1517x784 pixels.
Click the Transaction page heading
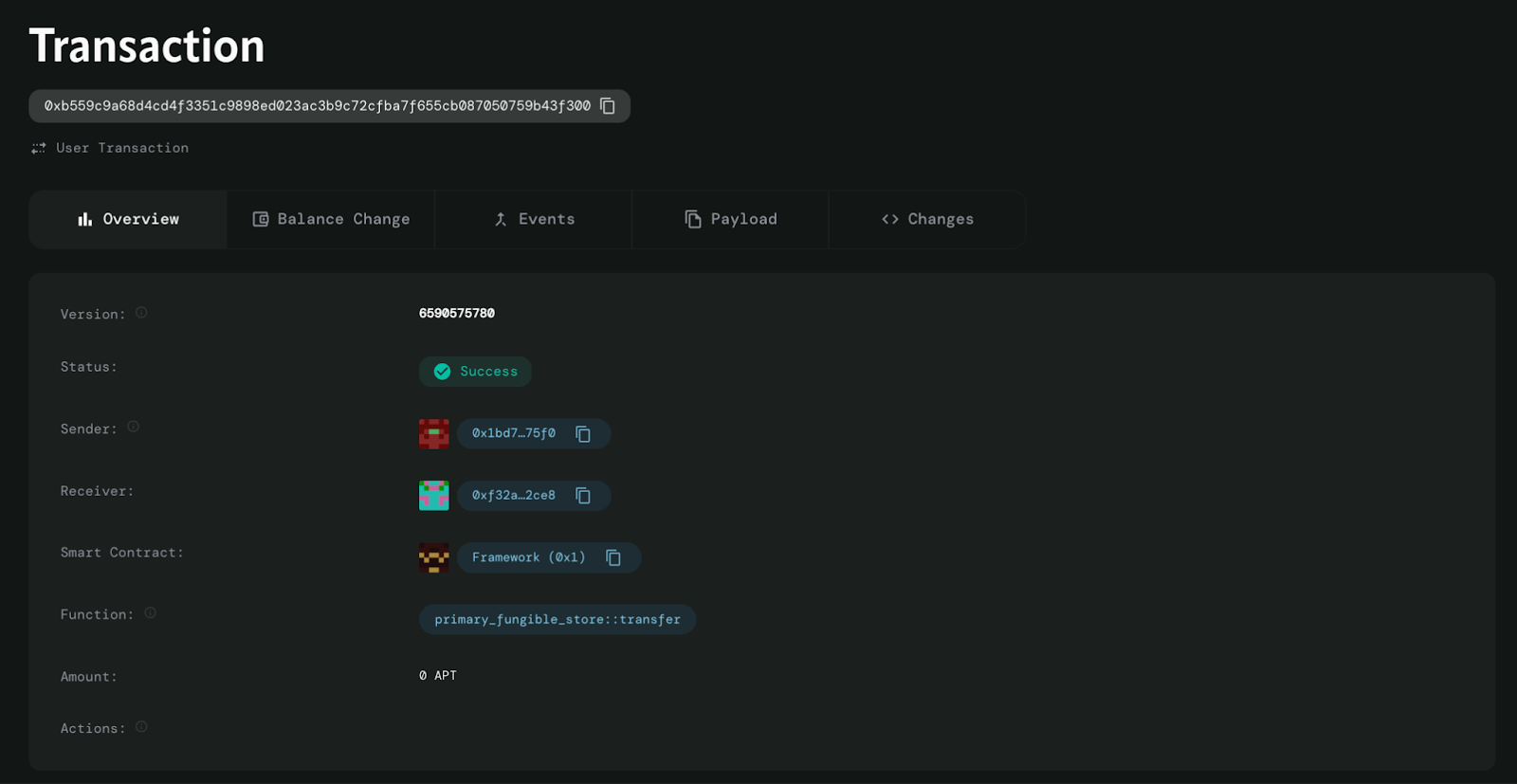(x=147, y=46)
